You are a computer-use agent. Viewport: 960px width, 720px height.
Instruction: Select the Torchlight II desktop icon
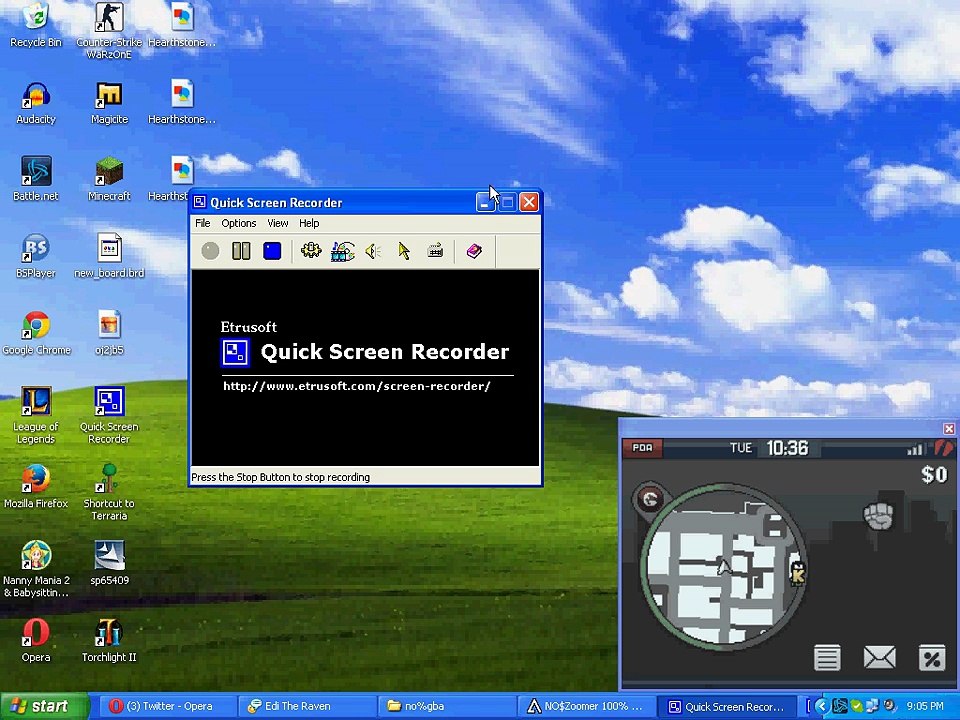(109, 641)
